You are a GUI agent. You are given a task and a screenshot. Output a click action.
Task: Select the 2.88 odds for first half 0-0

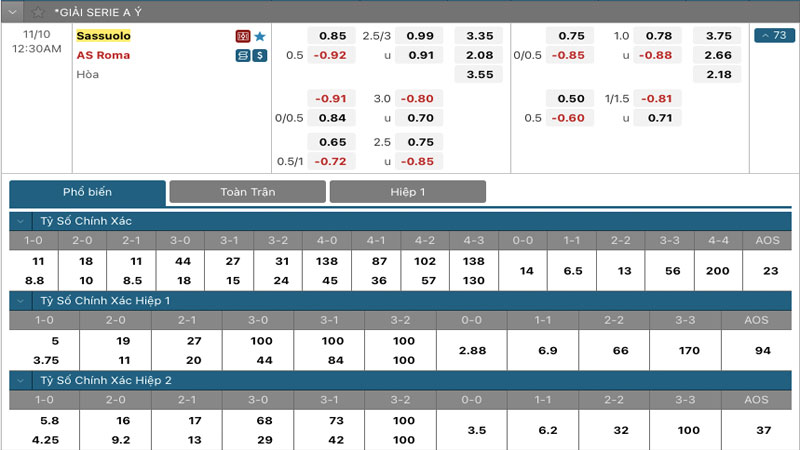point(472,351)
